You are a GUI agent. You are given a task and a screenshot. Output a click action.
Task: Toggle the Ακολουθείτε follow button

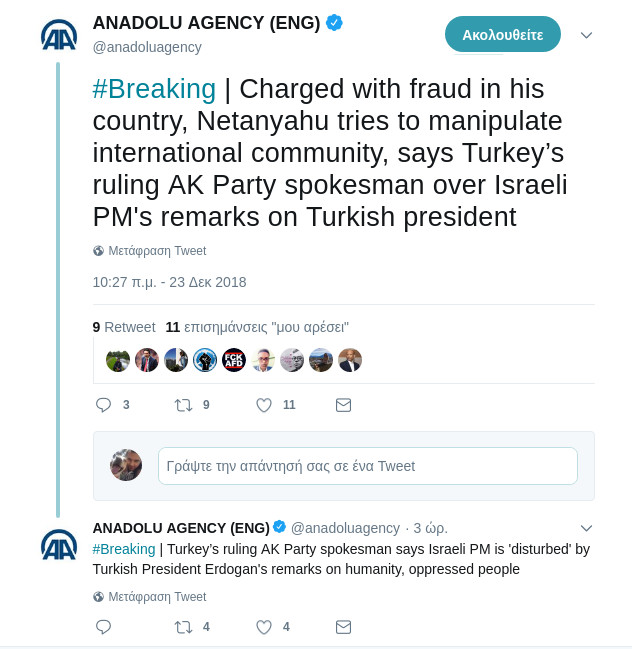[x=502, y=34]
